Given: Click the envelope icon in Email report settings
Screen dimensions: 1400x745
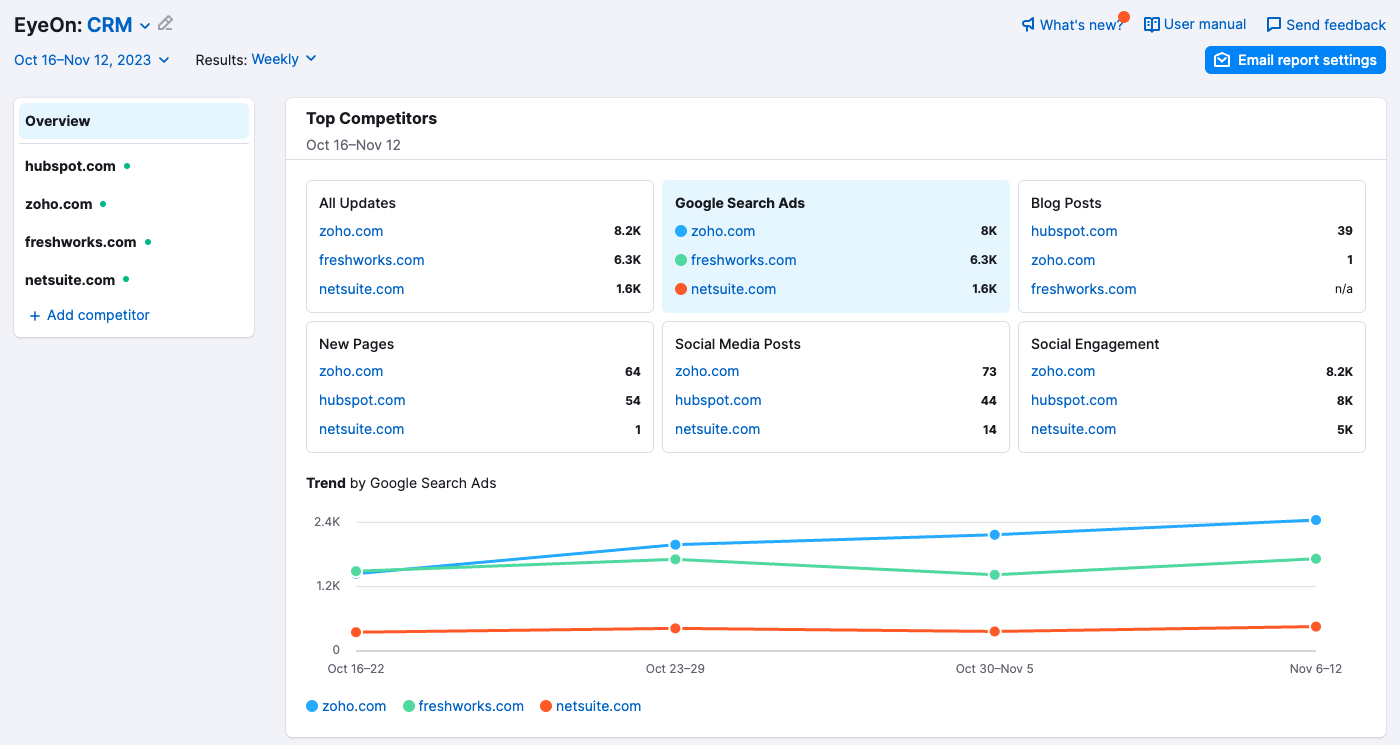Looking at the screenshot, I should click(1222, 60).
